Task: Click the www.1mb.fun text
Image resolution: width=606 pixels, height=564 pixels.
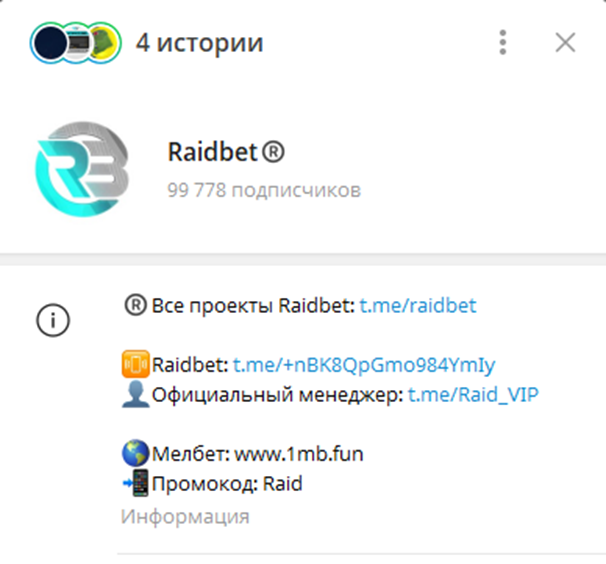Action: tap(299, 454)
